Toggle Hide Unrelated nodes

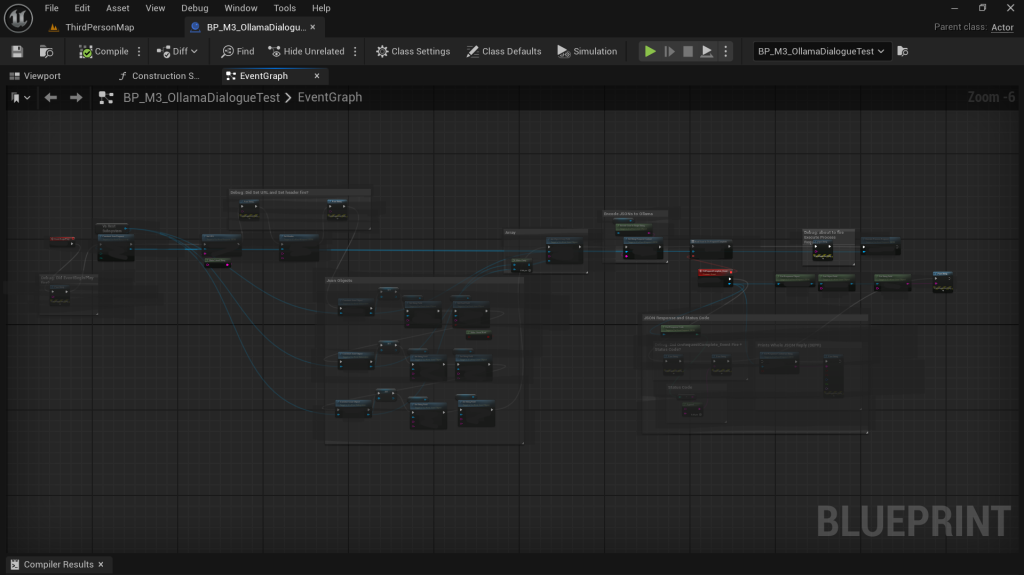(306, 51)
